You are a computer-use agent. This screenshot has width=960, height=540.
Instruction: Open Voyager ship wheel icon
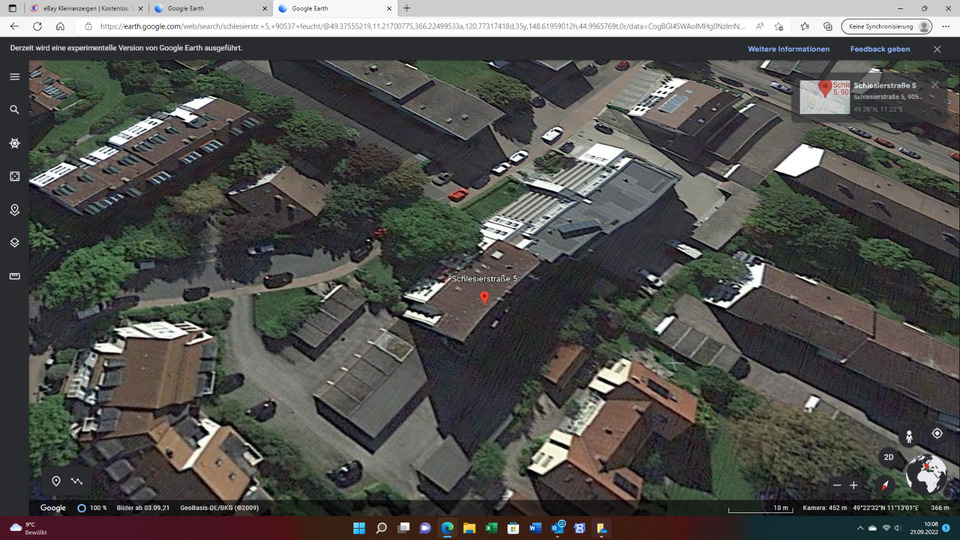[x=15, y=143]
